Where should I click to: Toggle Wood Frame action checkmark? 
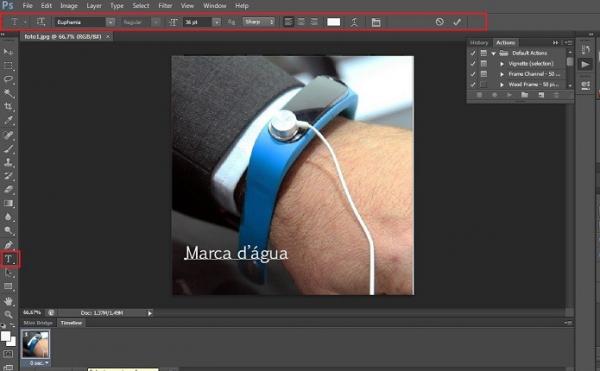(473, 85)
